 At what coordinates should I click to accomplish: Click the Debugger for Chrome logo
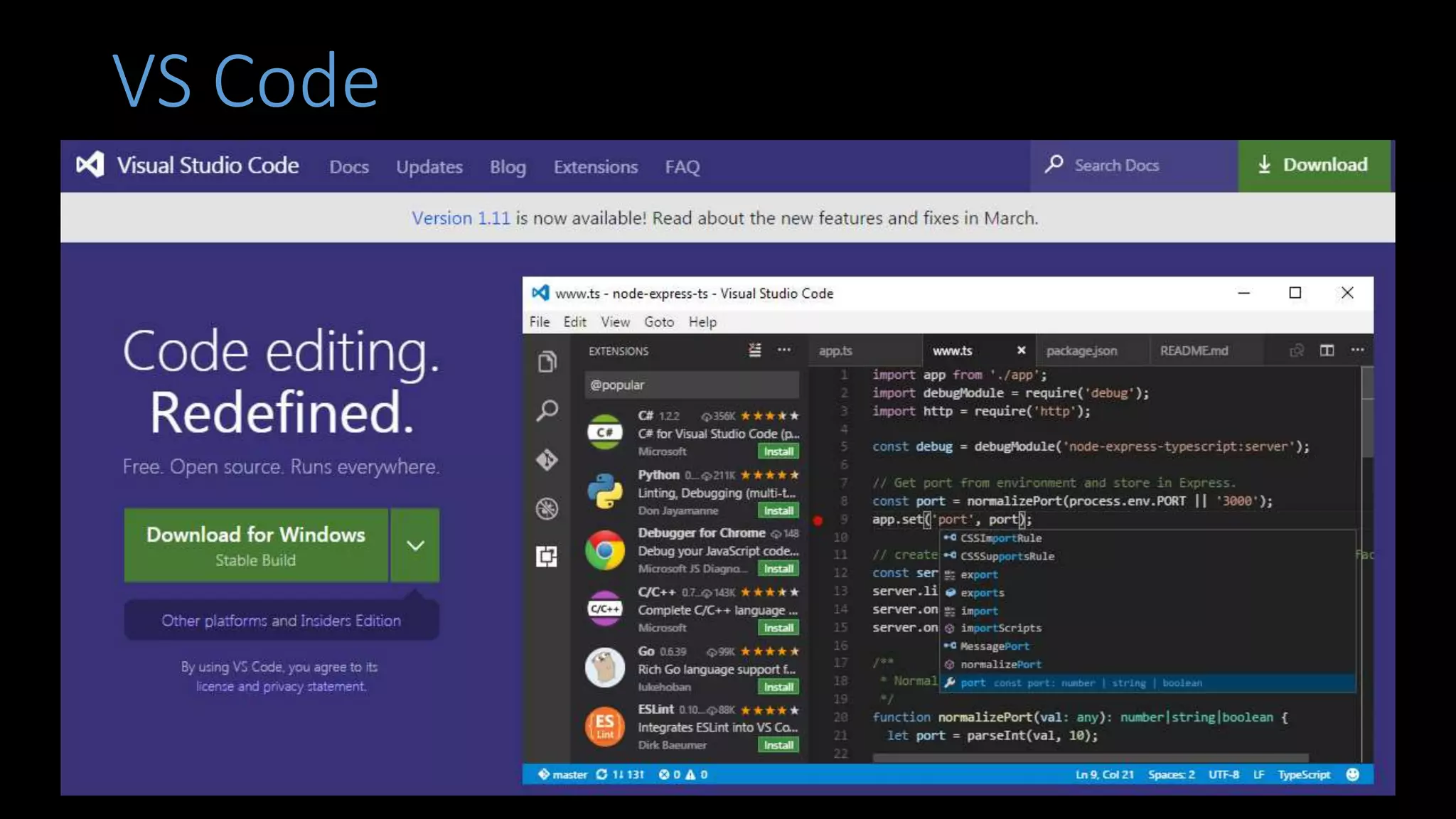(x=605, y=550)
